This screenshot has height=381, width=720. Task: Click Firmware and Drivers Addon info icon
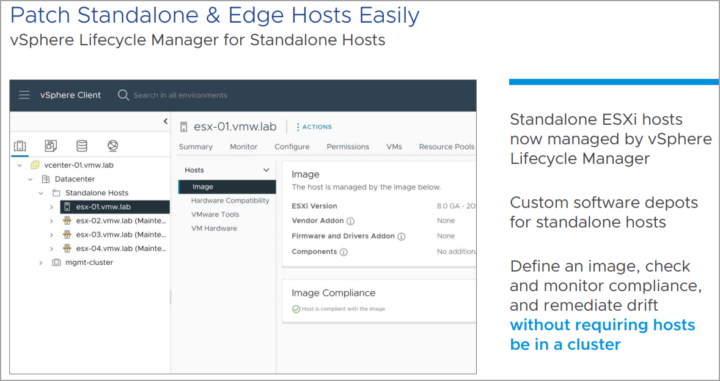coord(401,236)
